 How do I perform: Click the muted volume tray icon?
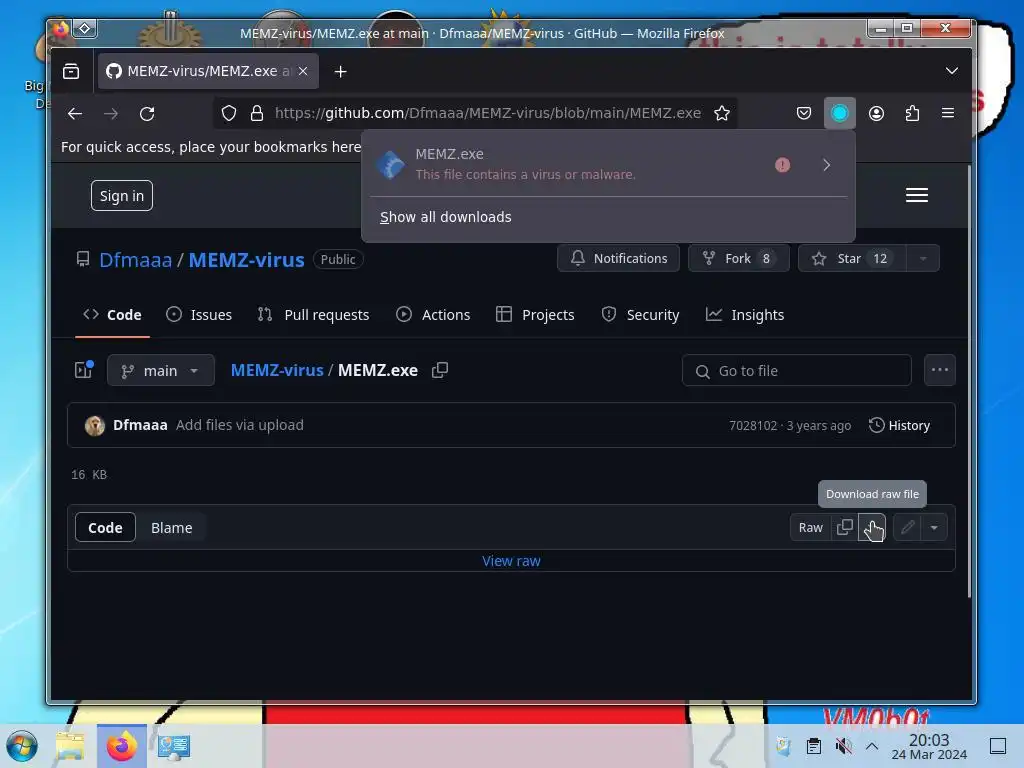tap(844, 746)
